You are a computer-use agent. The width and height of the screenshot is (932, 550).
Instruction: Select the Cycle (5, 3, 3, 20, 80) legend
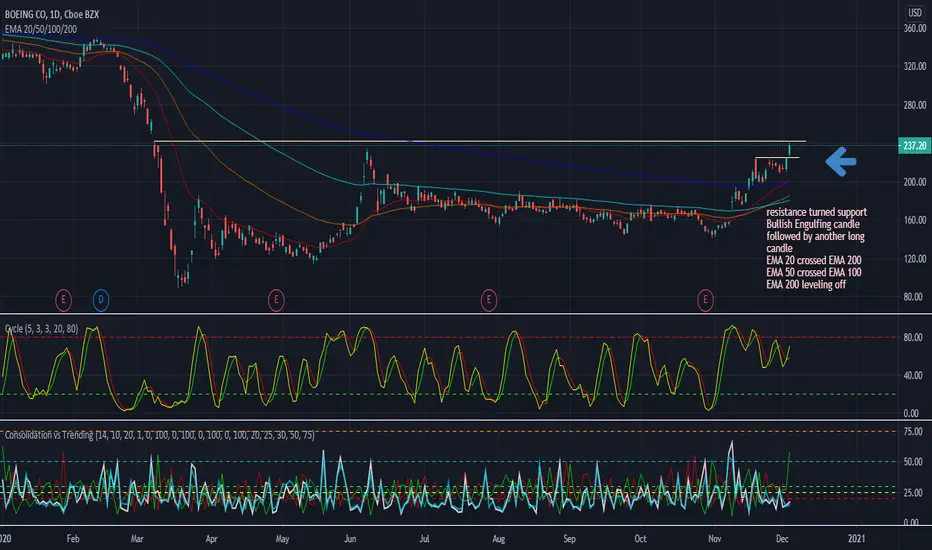tap(42, 328)
